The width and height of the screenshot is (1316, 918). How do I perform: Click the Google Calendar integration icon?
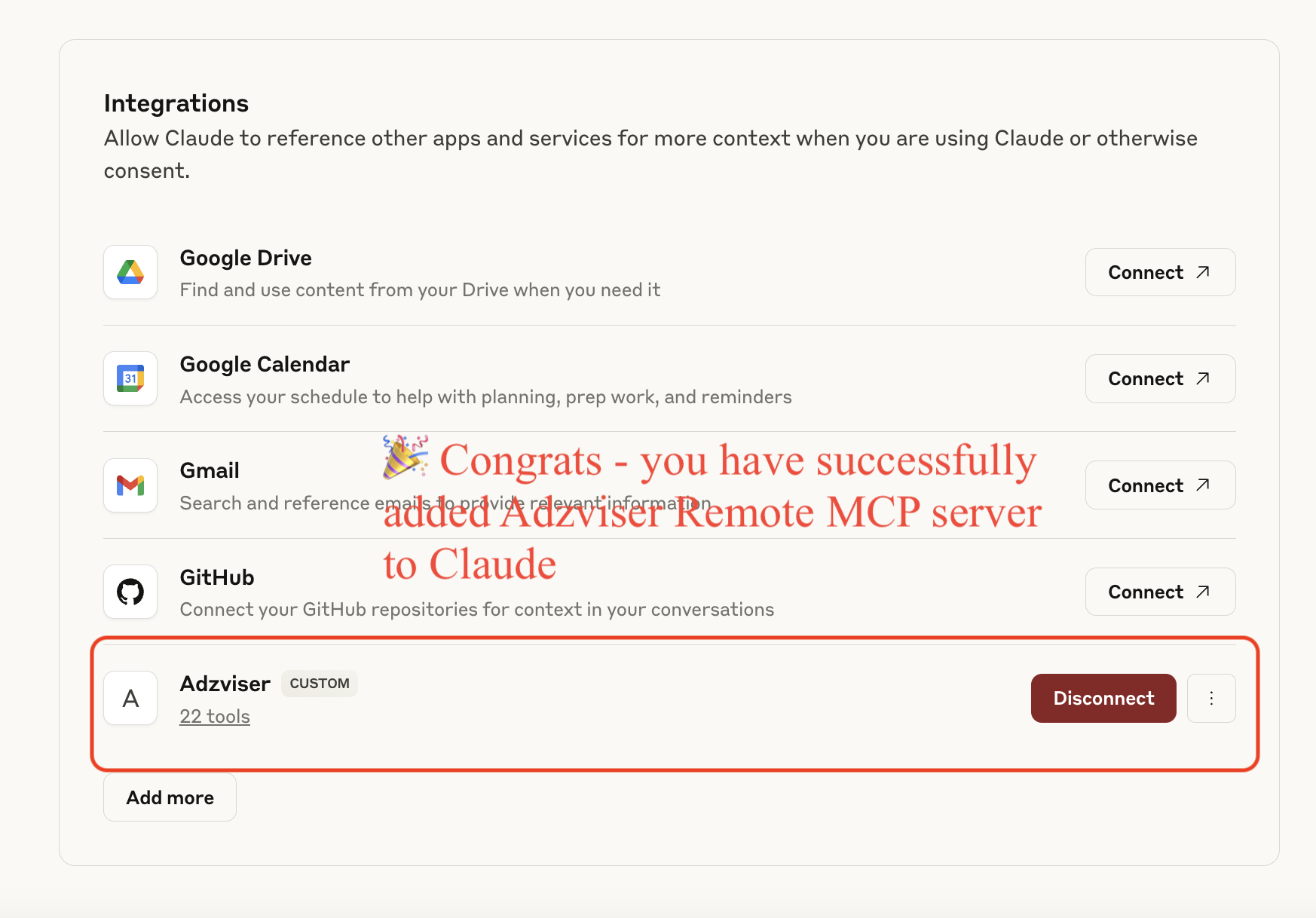(130, 379)
